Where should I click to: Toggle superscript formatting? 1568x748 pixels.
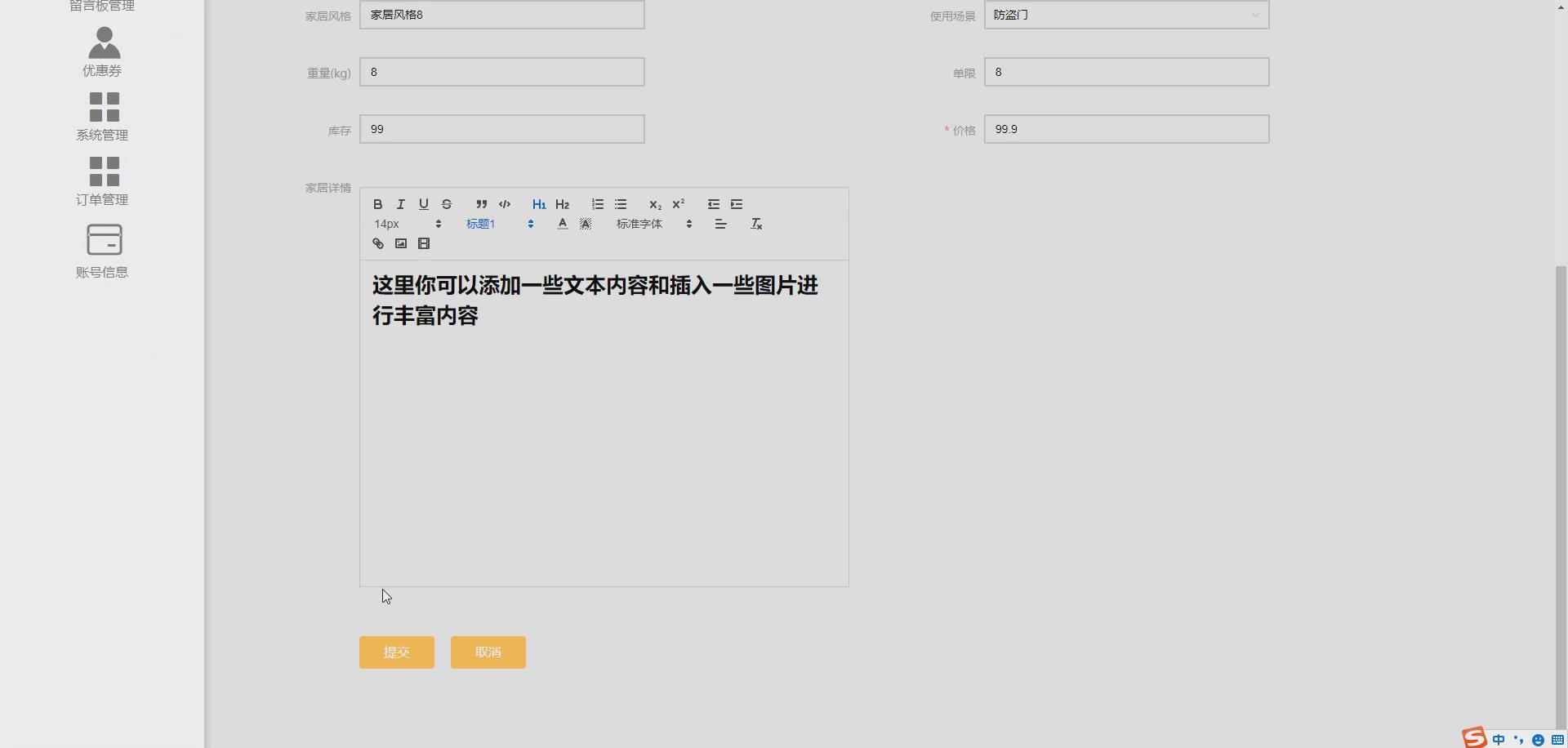click(x=679, y=204)
